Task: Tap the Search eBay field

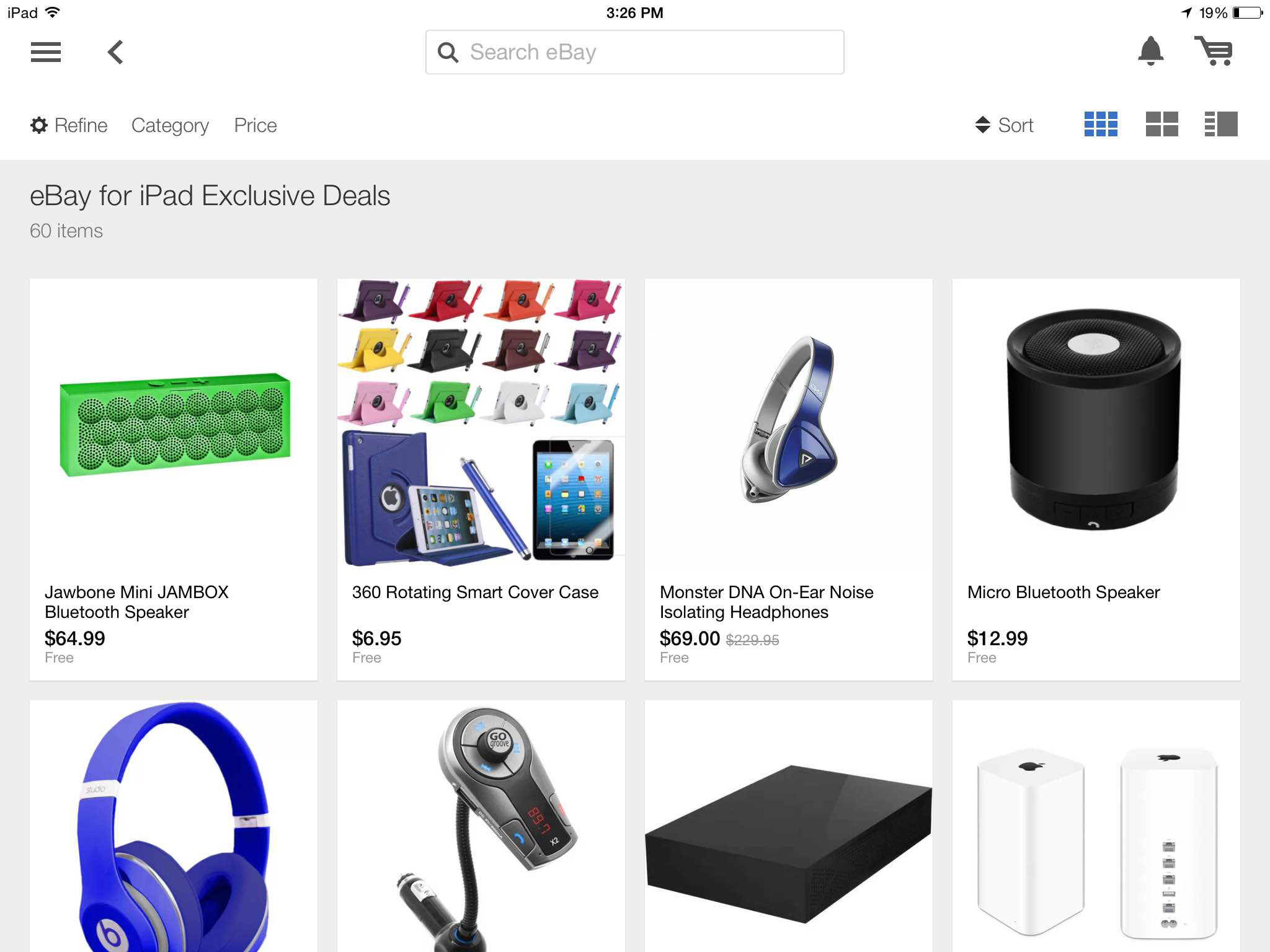Action: [634, 52]
